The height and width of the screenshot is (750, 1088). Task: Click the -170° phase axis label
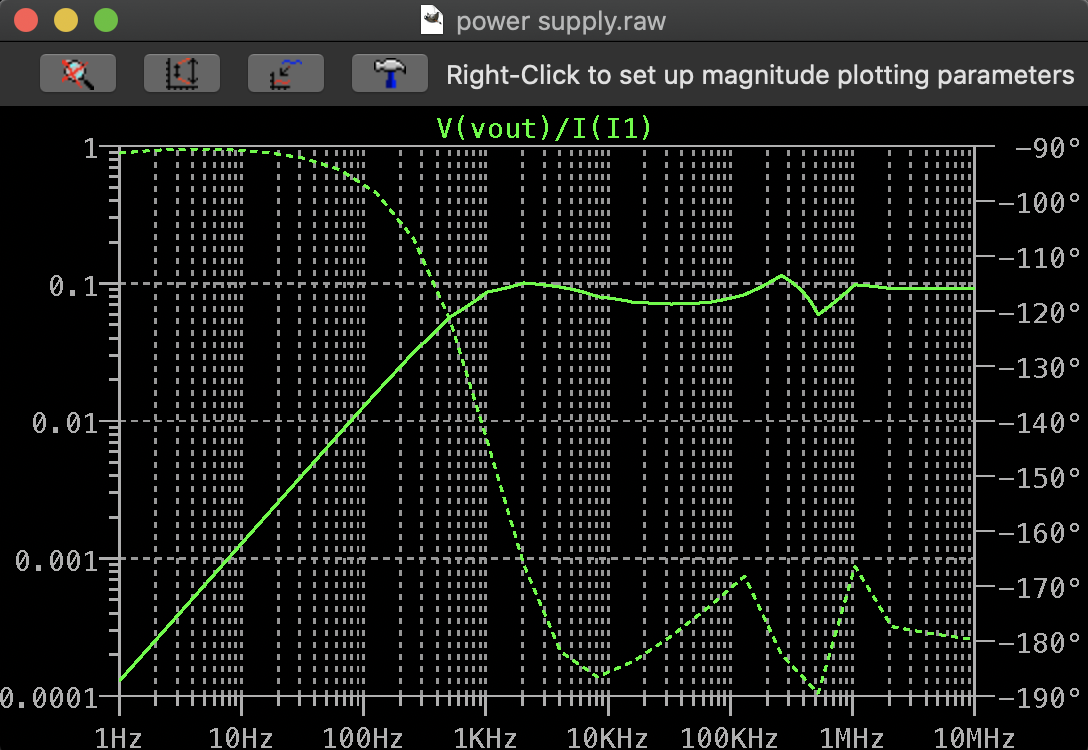coord(1039,588)
